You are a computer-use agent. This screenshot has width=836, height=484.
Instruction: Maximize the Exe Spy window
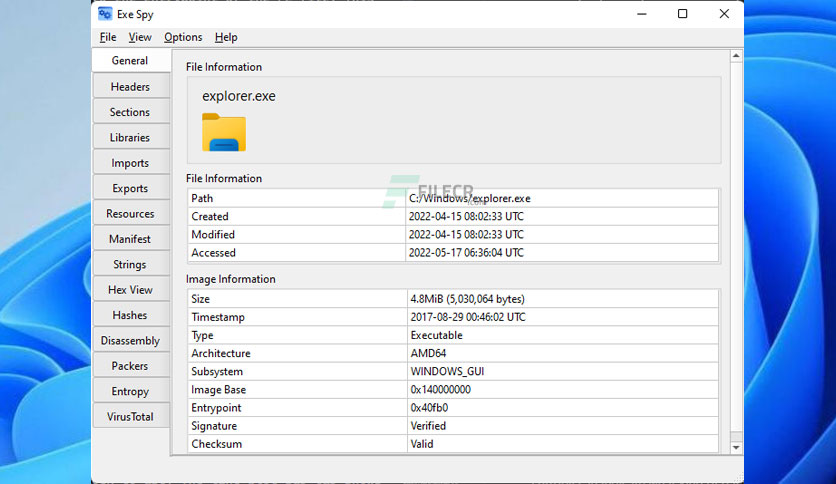pyautogui.click(x=682, y=14)
